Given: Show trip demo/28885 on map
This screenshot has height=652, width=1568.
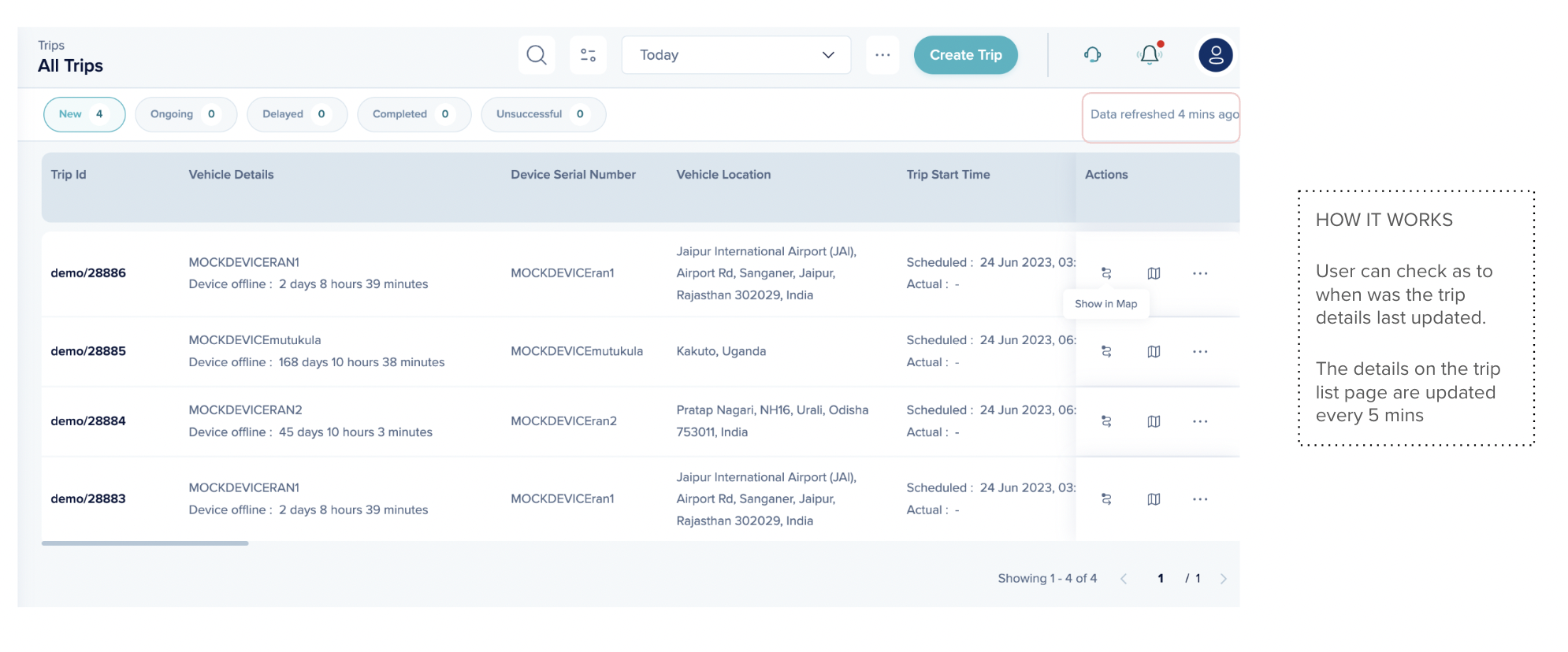Looking at the screenshot, I should point(1154,351).
